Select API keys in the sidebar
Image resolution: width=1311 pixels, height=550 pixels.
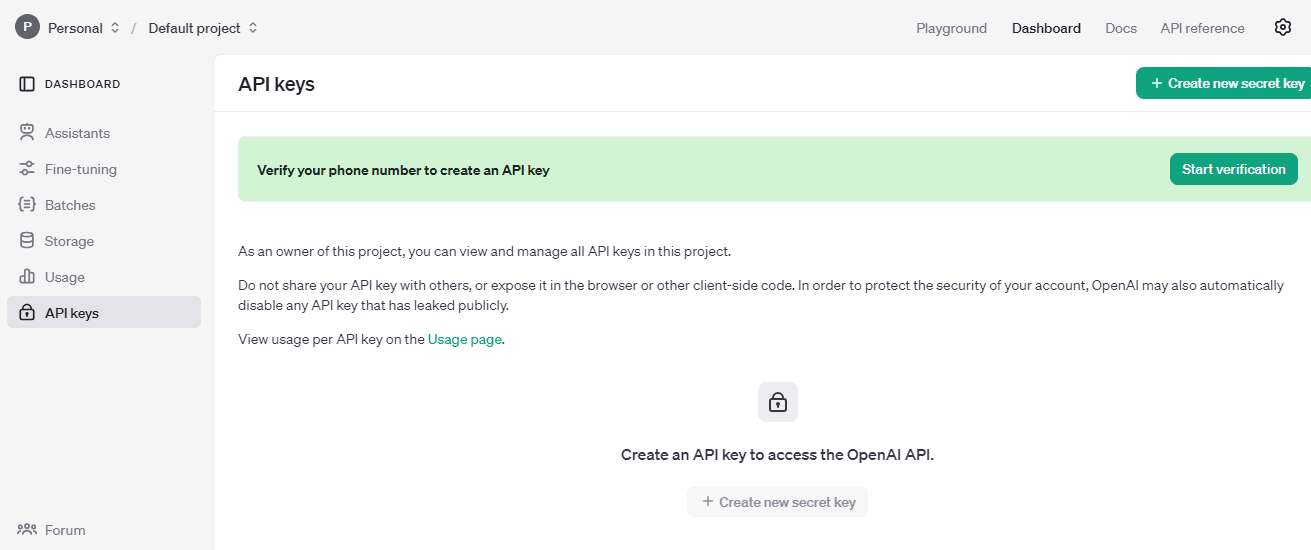click(x=104, y=313)
